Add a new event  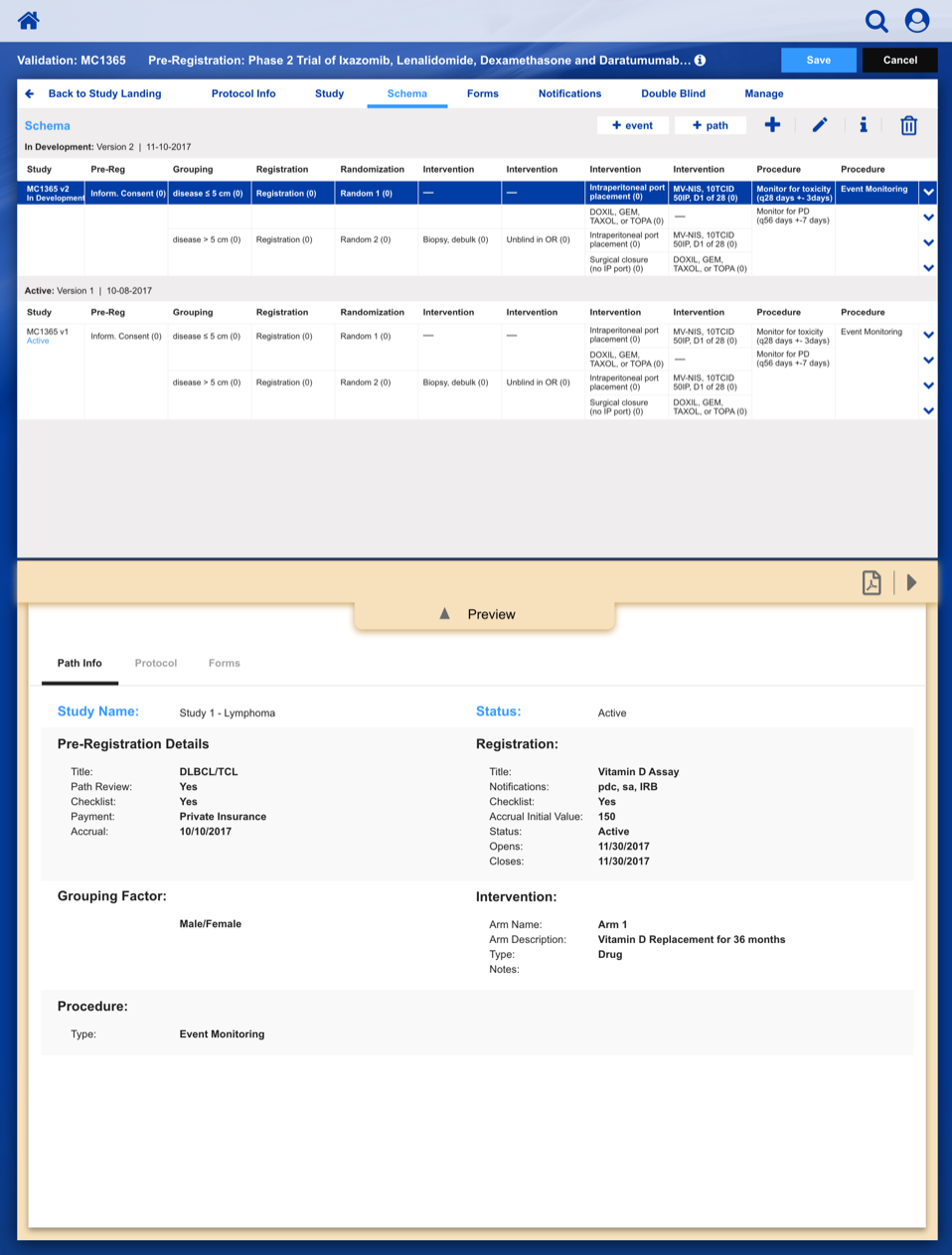point(632,125)
